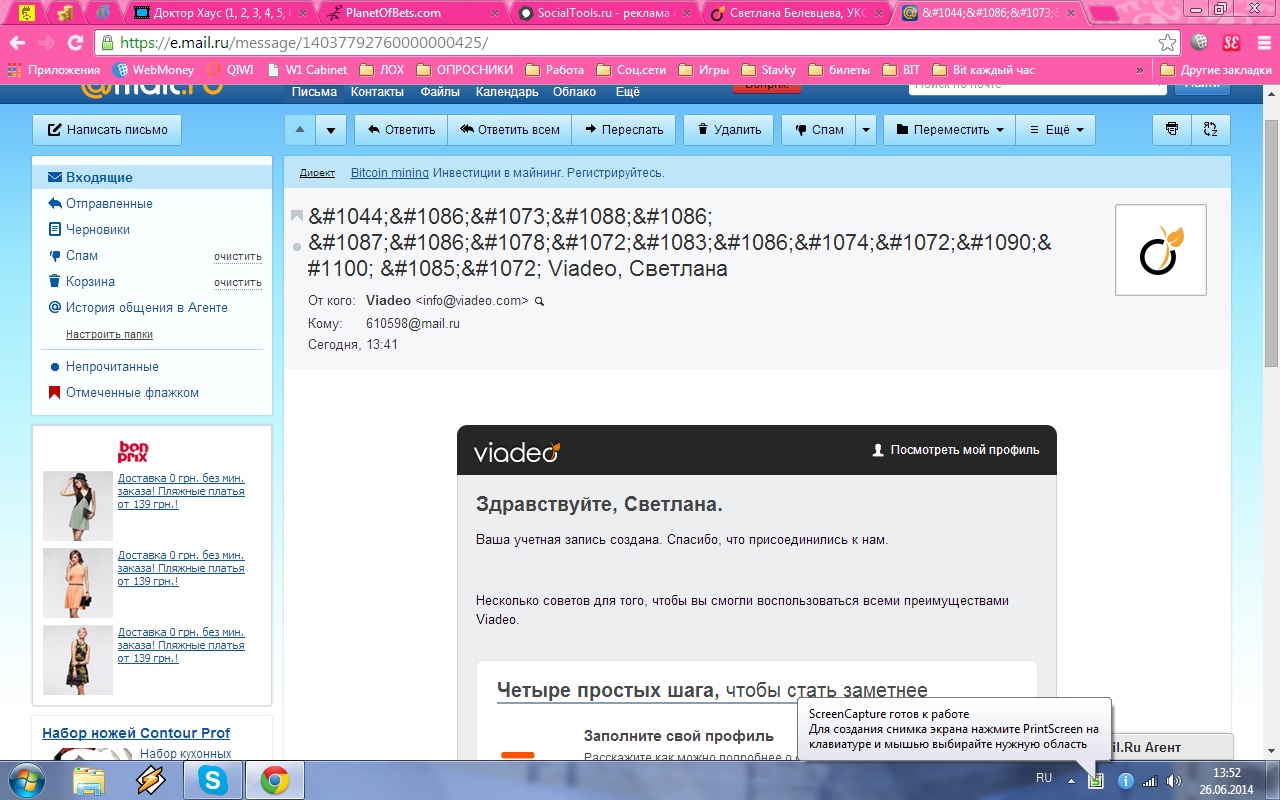Open the Облако menu item
This screenshot has height=800, width=1280.
(574, 92)
